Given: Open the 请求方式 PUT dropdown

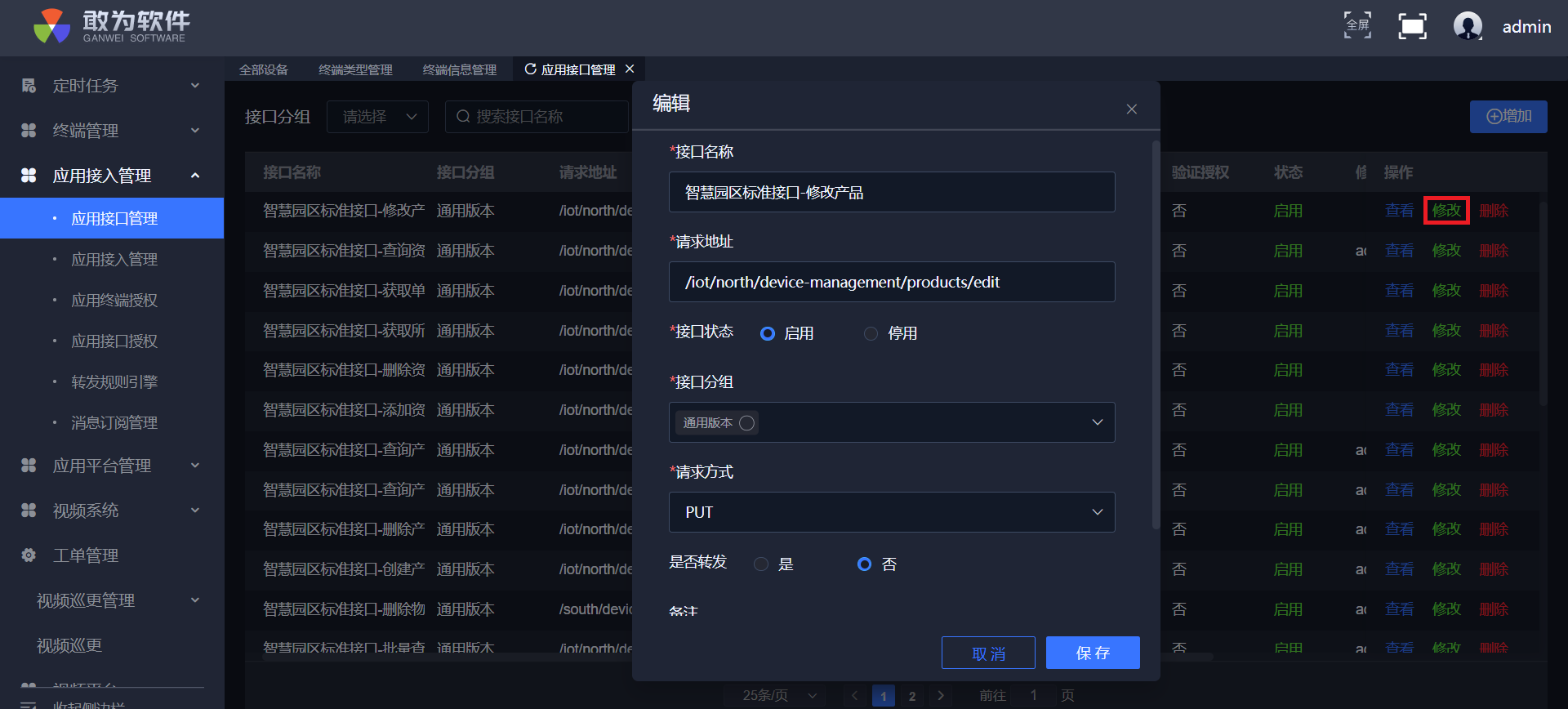Looking at the screenshot, I should pos(892,512).
